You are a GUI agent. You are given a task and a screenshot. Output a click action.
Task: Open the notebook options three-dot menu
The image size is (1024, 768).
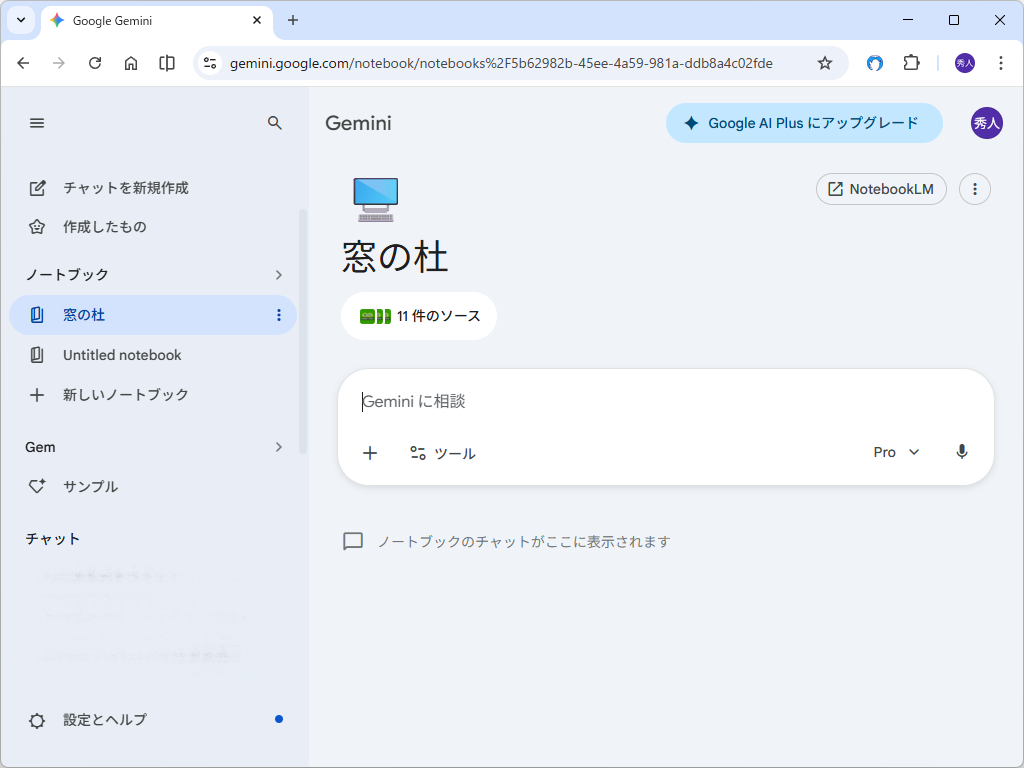974,188
